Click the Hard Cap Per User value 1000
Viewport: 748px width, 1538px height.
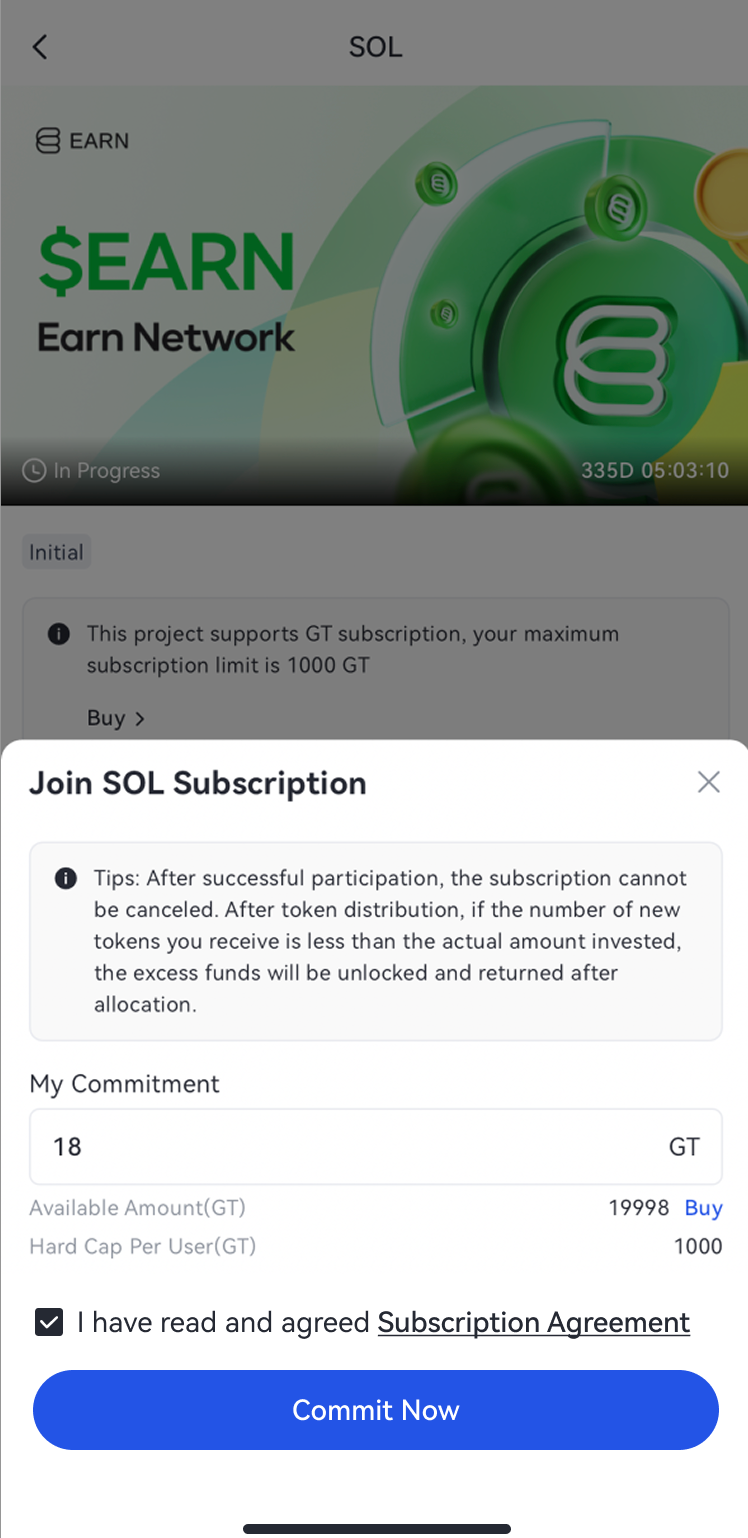point(698,1246)
